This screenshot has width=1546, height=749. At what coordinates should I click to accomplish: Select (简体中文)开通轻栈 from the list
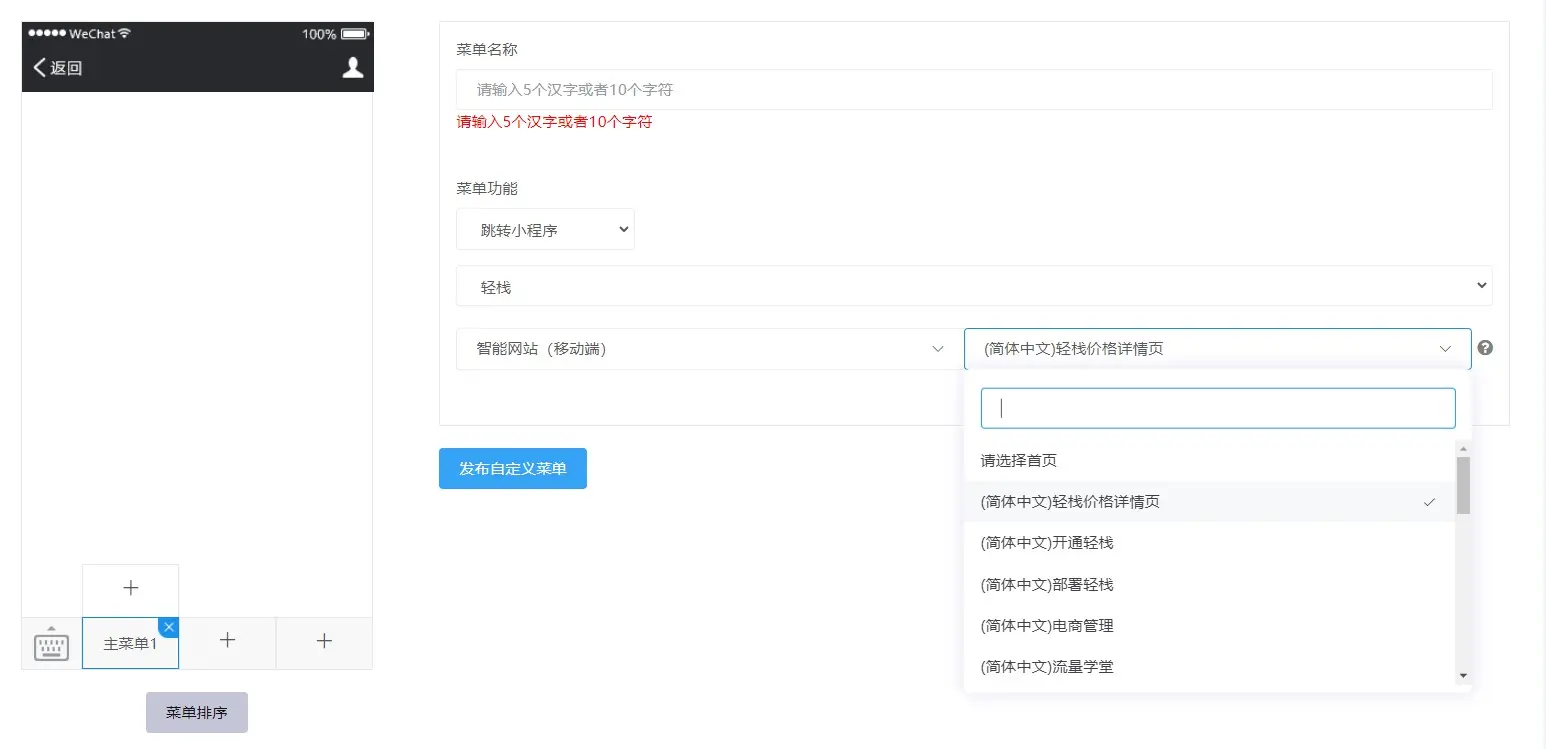(x=1047, y=543)
